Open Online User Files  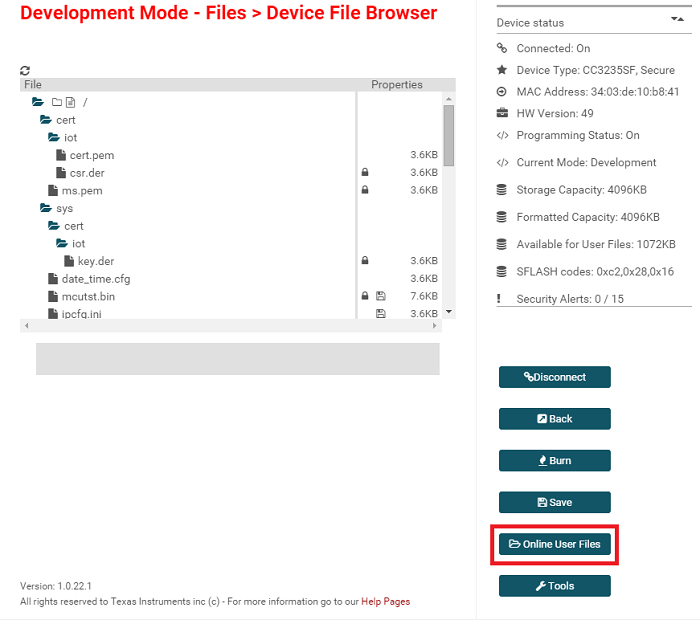point(554,544)
